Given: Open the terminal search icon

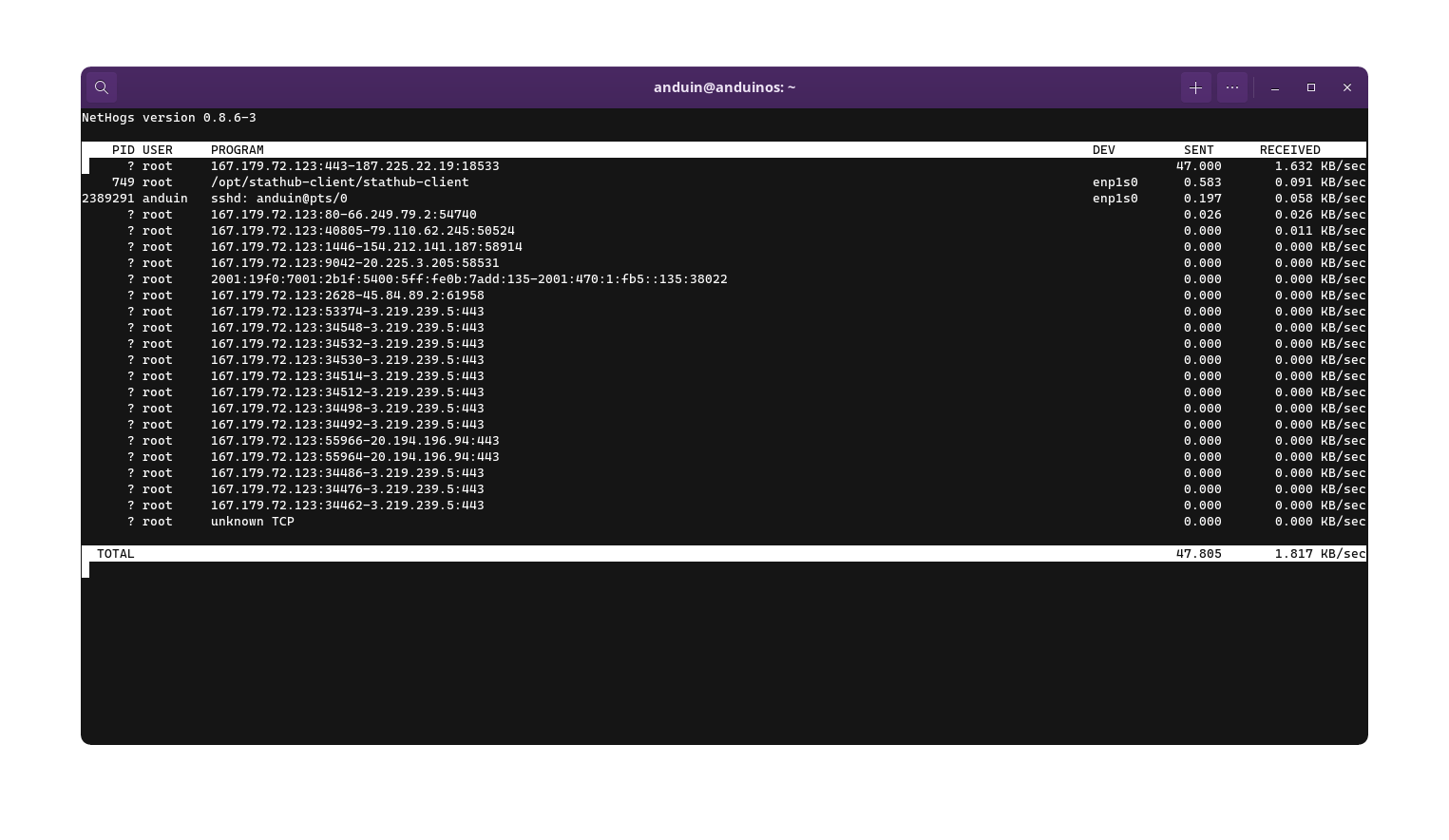Looking at the screenshot, I should (x=102, y=87).
